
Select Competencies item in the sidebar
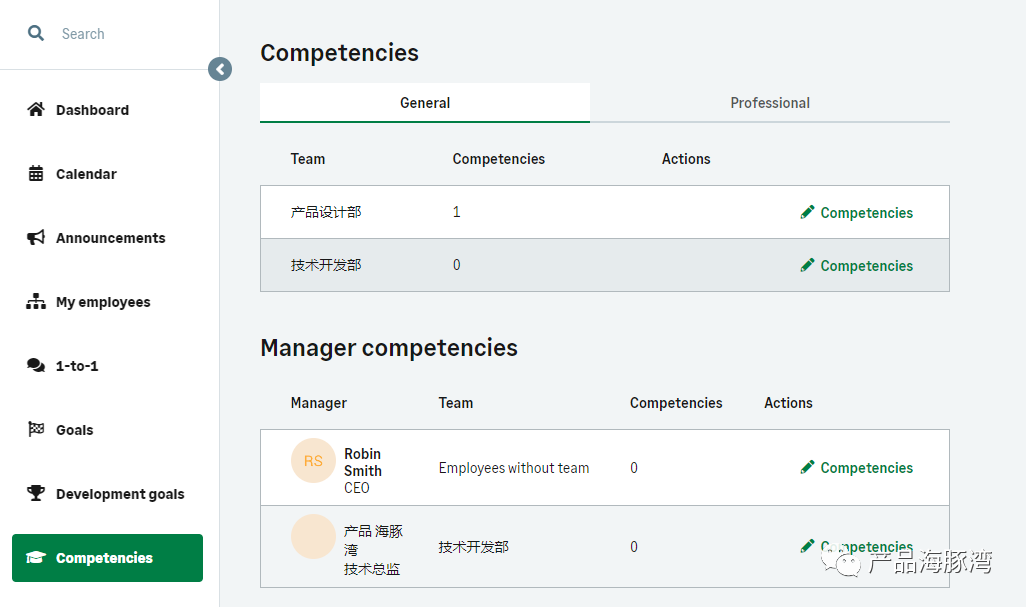(x=107, y=558)
